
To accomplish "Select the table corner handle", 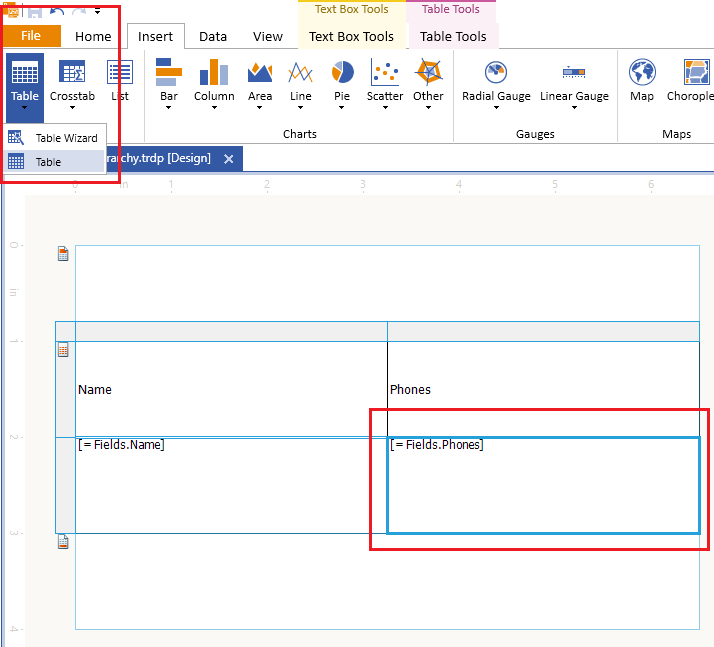I will tap(66, 331).
